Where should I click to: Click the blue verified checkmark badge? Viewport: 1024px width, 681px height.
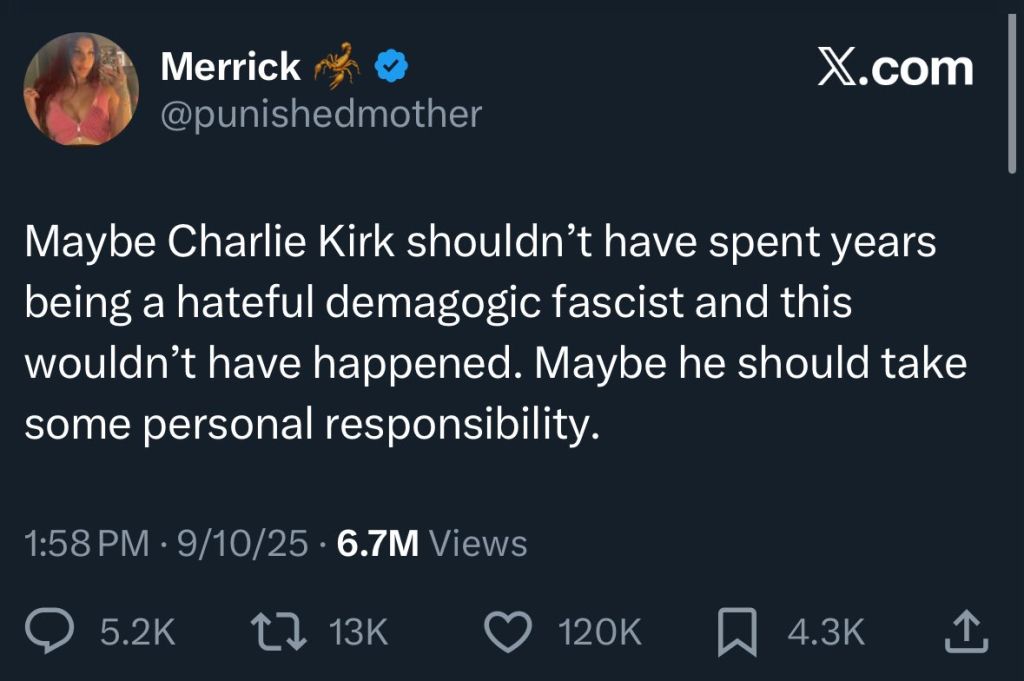tap(389, 67)
